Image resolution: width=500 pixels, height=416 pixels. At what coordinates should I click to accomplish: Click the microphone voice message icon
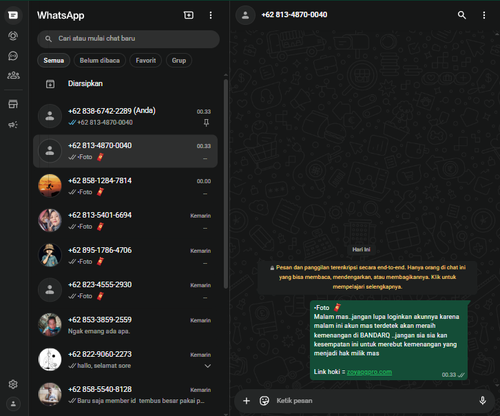(x=482, y=401)
